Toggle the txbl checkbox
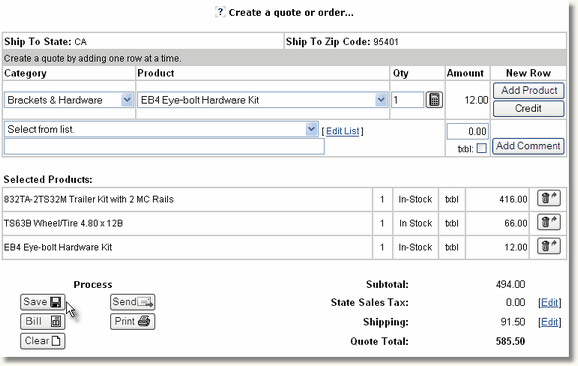Viewport: 578px width, 366px height. click(481, 148)
